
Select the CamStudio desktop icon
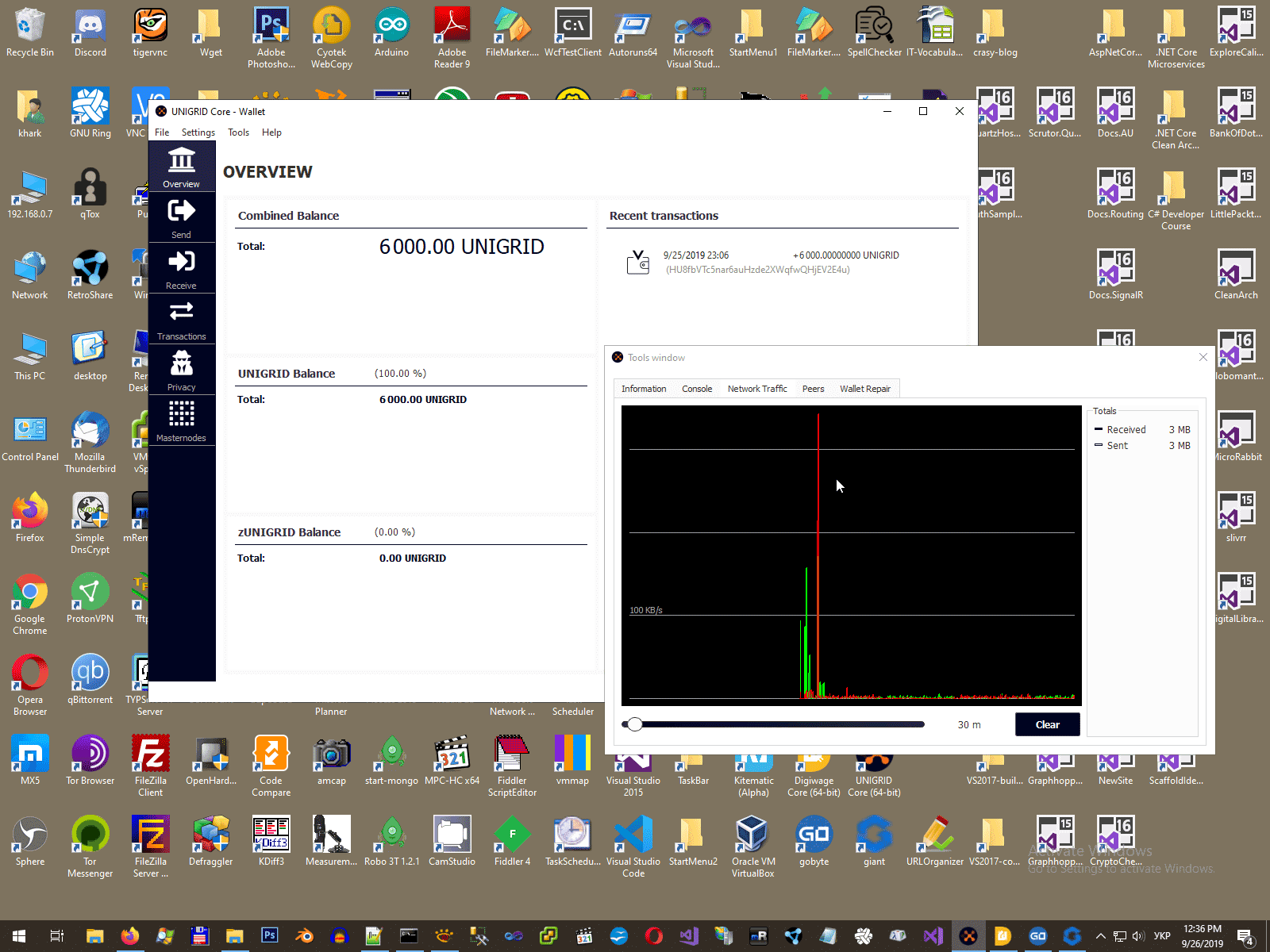coord(452,842)
